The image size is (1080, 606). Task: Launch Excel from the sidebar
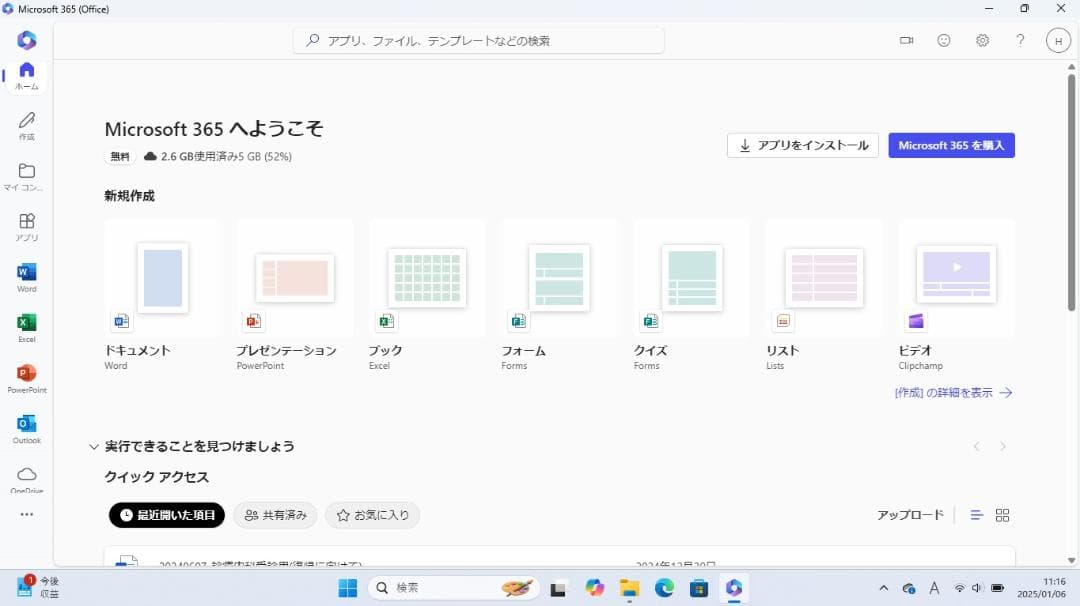[x=27, y=328]
